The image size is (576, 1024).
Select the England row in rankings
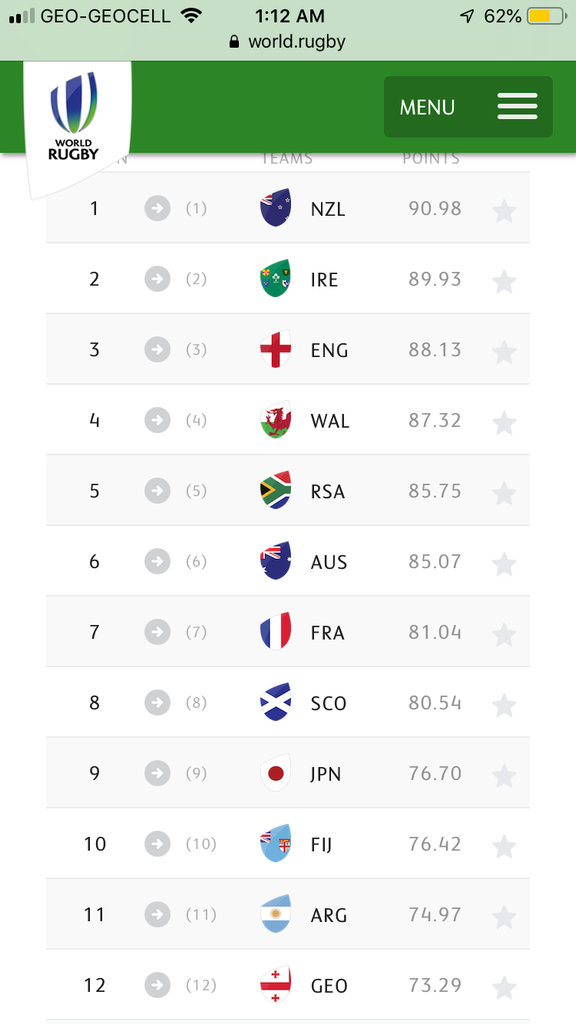coord(287,349)
